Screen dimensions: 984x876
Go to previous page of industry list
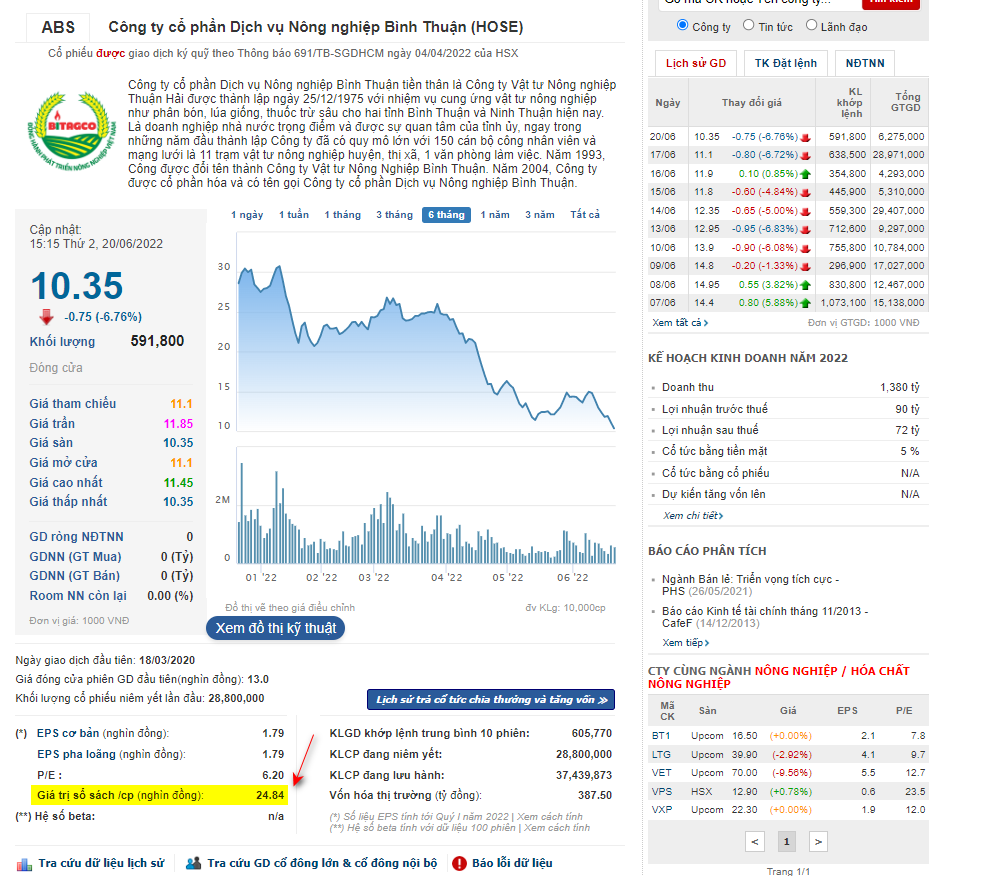pos(755,842)
